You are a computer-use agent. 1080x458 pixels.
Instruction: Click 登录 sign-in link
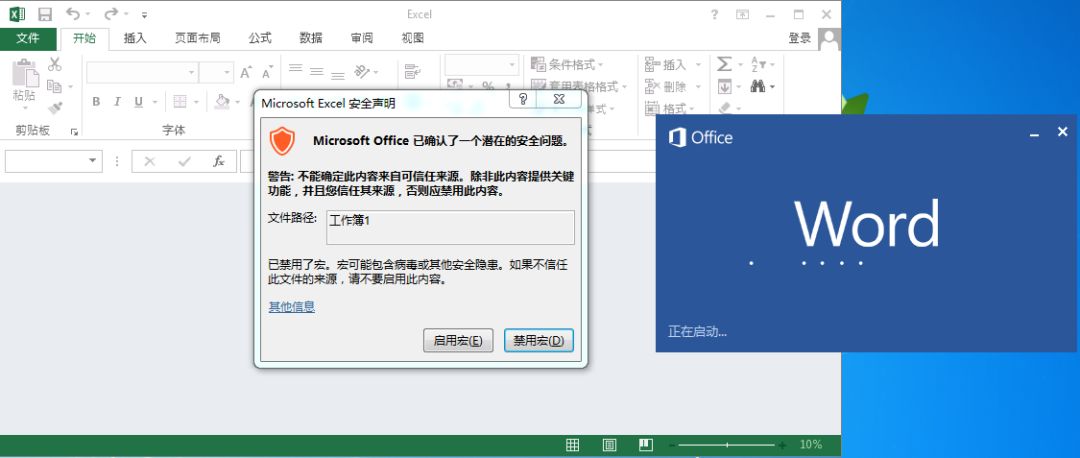click(800, 39)
